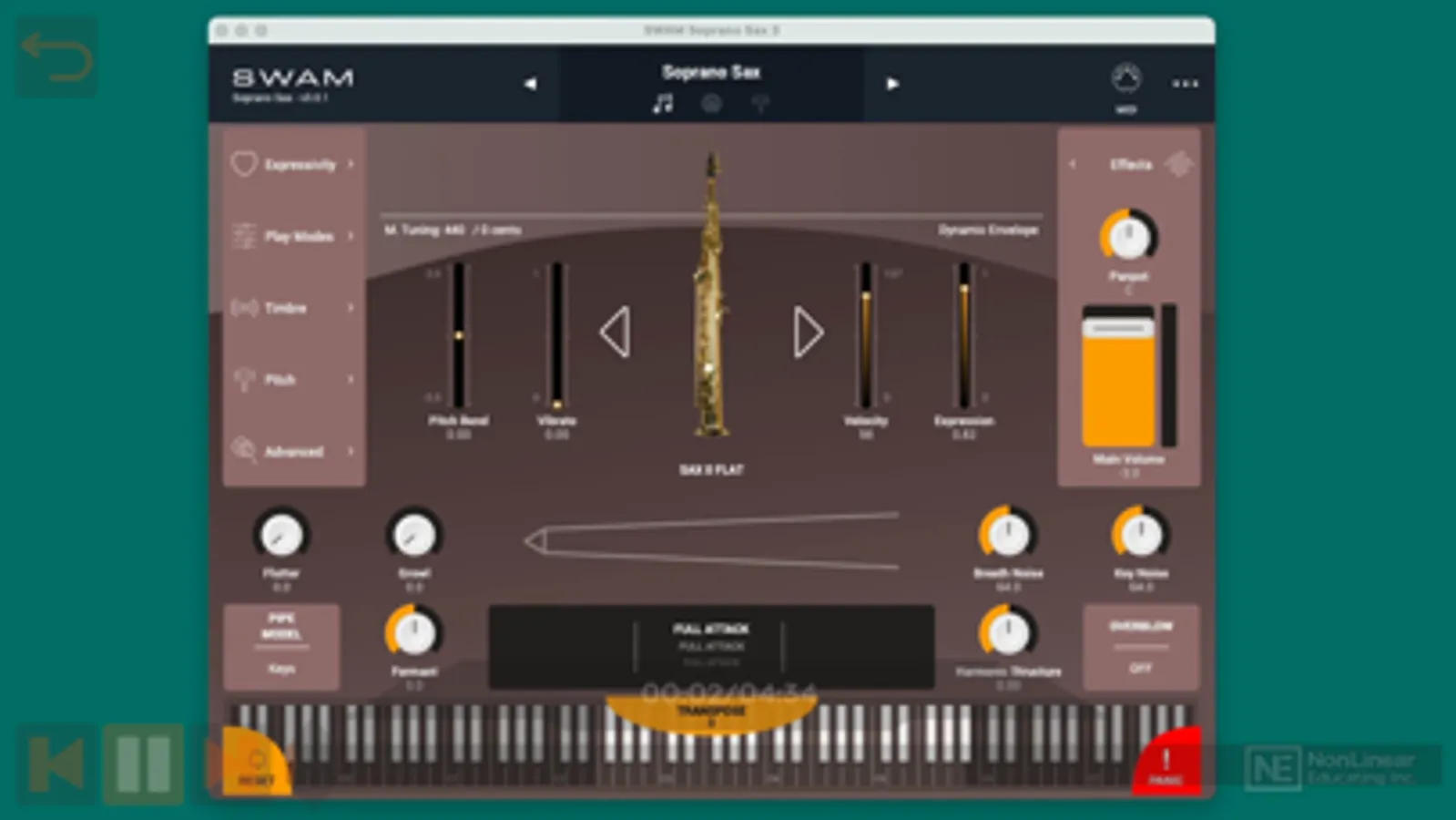Image resolution: width=1456 pixels, height=820 pixels.
Task: Expand the Timbre section chevron
Action: pos(351,308)
